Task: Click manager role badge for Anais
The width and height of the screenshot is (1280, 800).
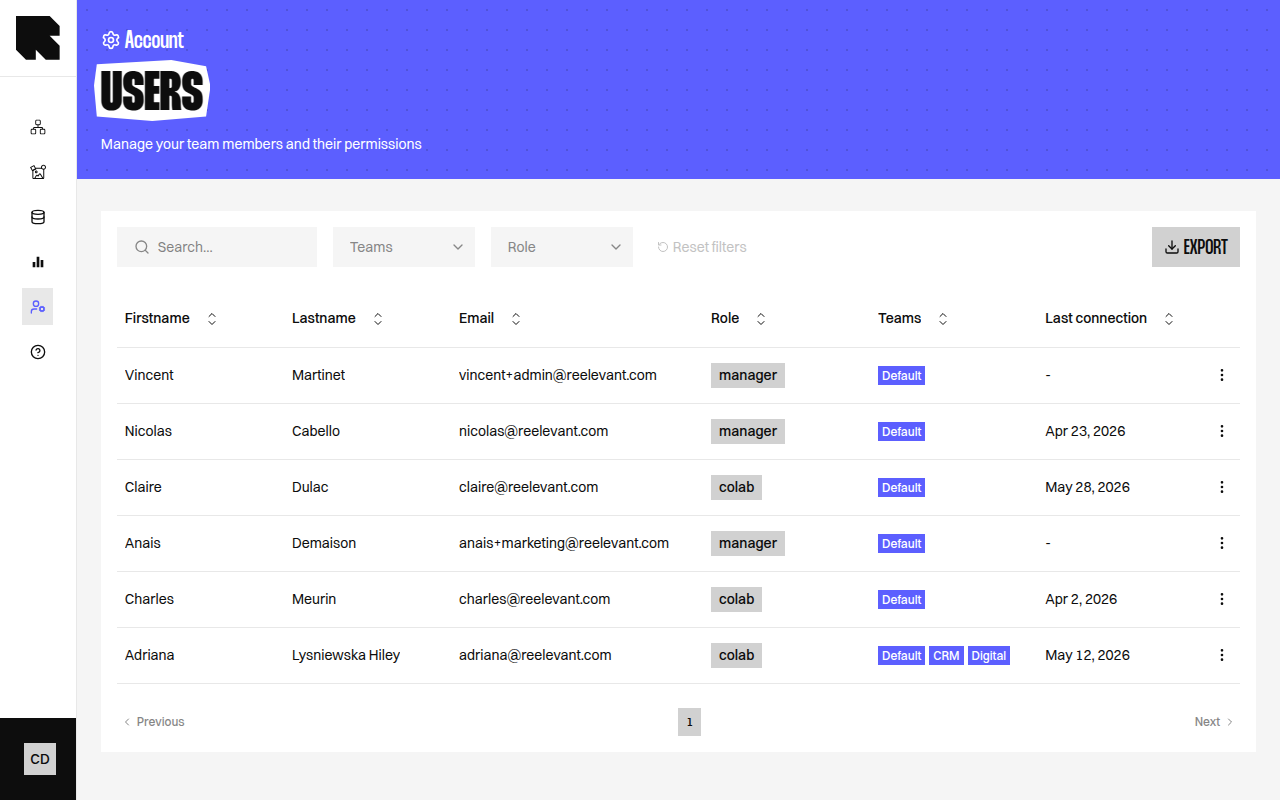Action: click(748, 543)
